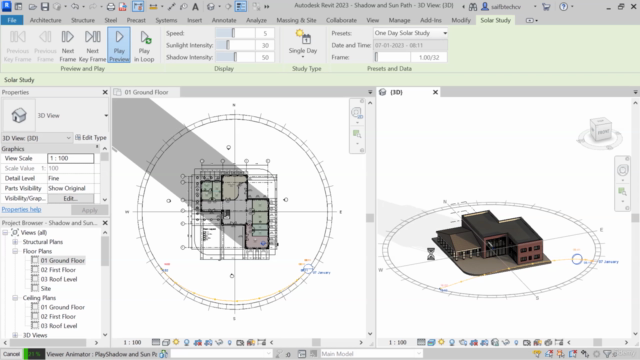Toggle Sun Path icon in 3D view control bar
Screen dimensions: 640x360
pyautogui.click(x=442, y=342)
